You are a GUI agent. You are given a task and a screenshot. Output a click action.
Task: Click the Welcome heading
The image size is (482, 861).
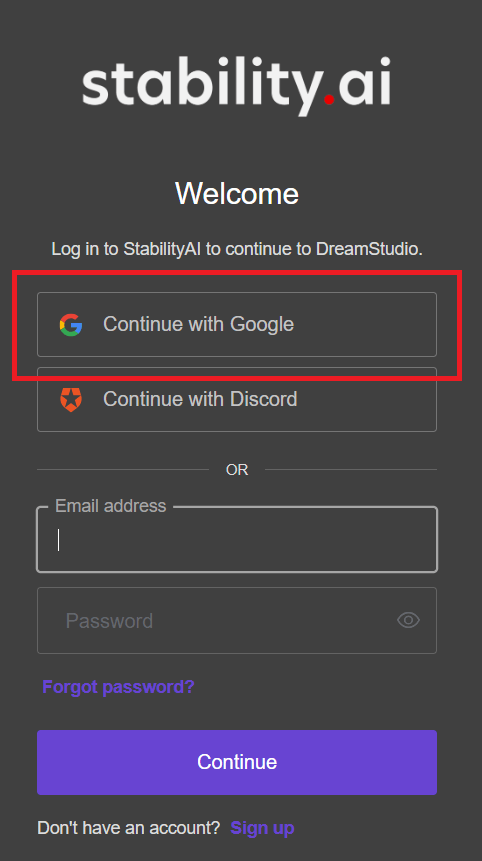click(237, 193)
